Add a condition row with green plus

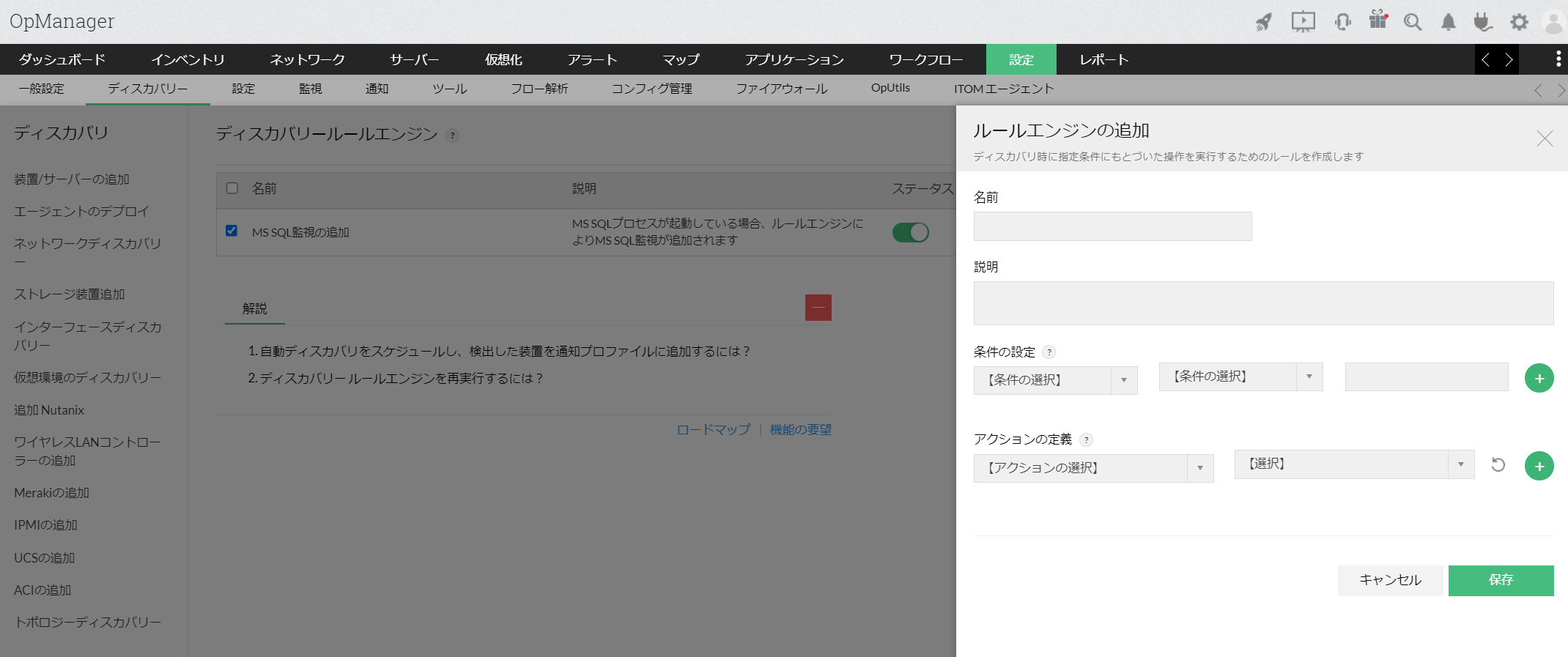point(1539,378)
